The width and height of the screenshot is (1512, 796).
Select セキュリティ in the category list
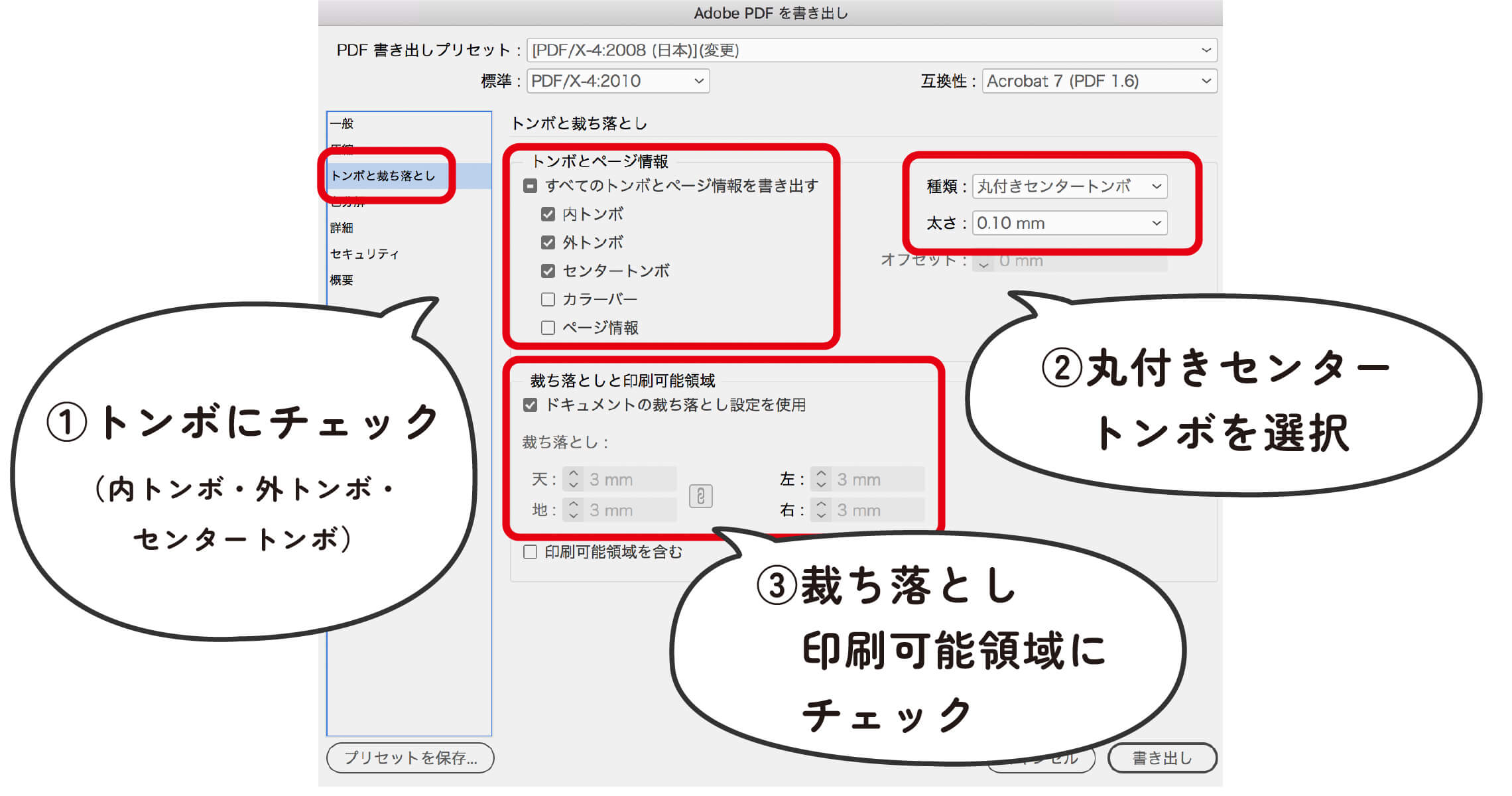tap(409, 254)
